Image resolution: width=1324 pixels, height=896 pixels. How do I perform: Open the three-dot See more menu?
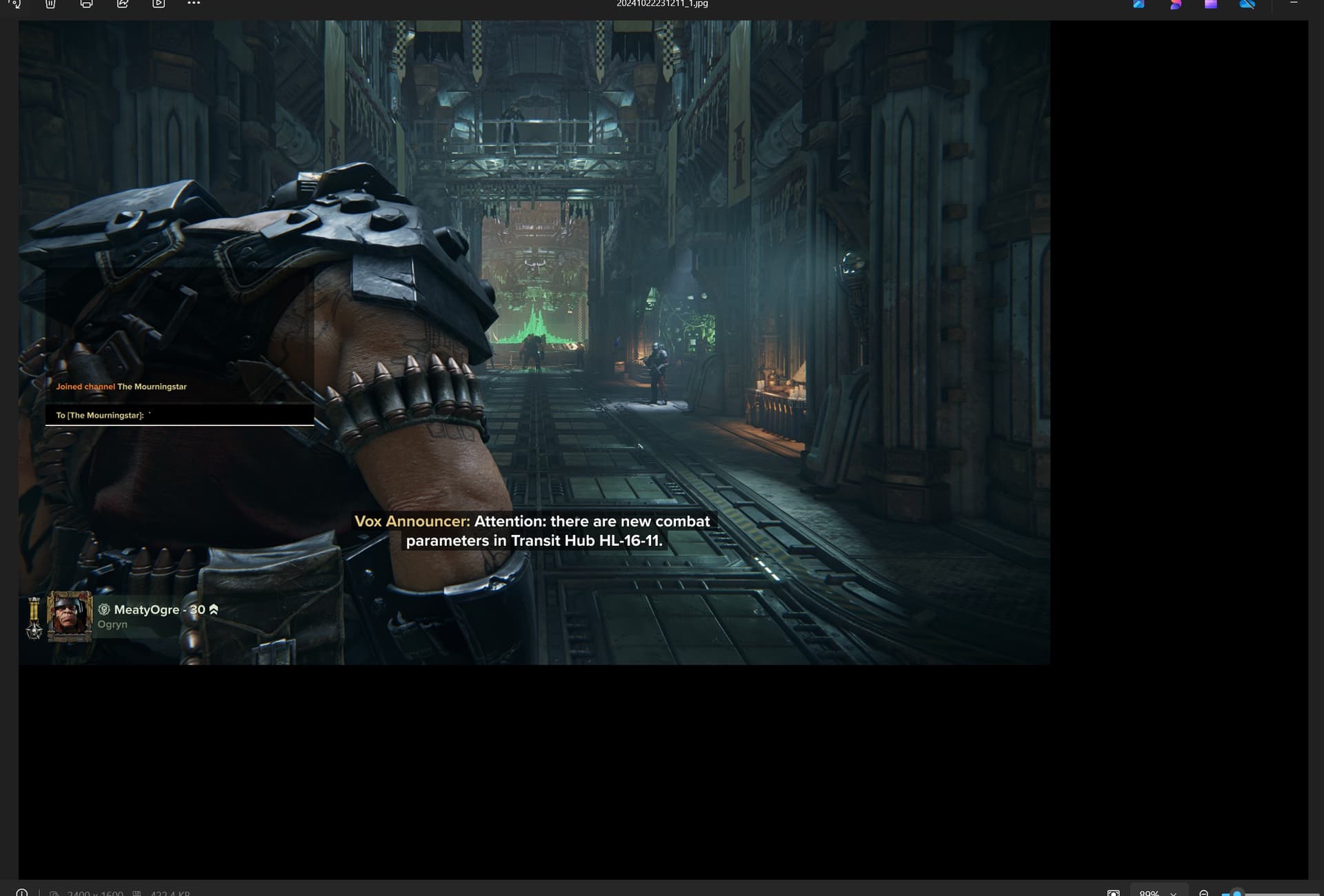coord(194,3)
